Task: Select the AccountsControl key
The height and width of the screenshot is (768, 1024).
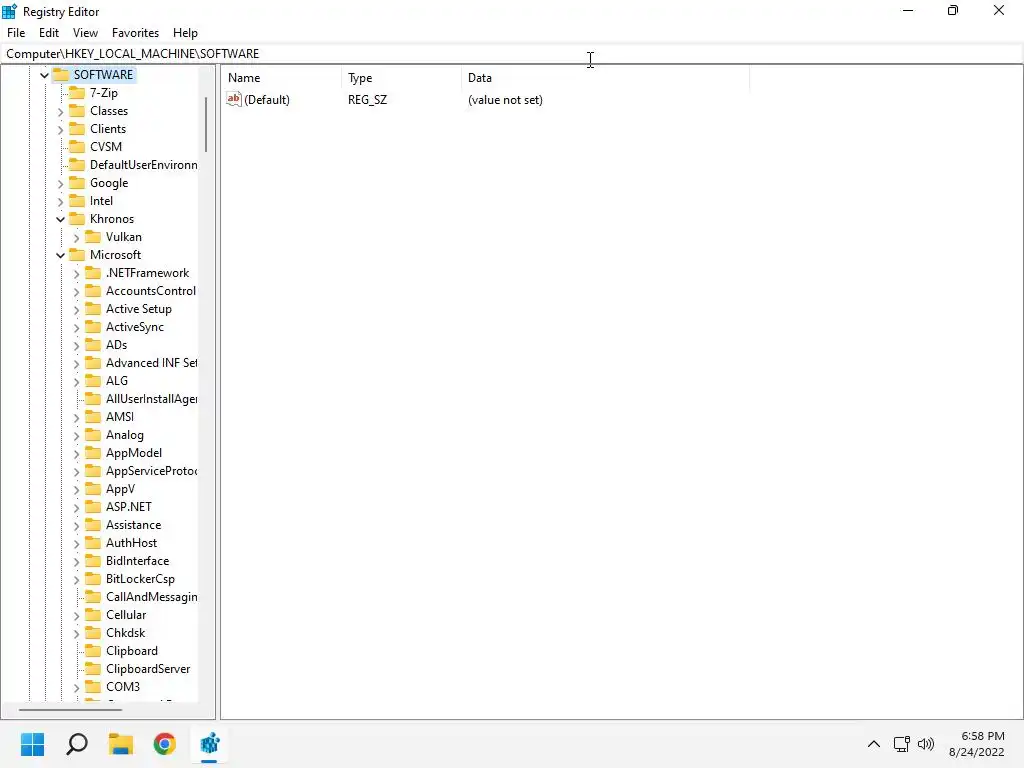Action: click(151, 291)
